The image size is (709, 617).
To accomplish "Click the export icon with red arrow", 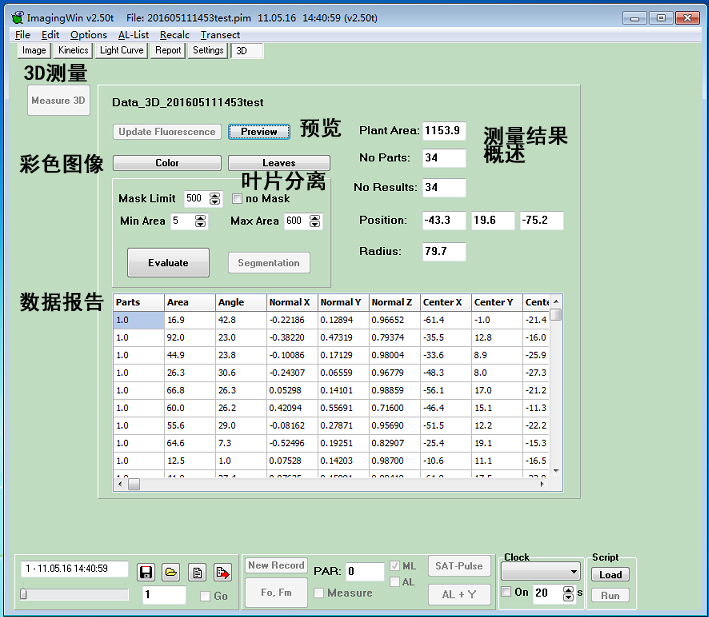I will click(x=222, y=572).
